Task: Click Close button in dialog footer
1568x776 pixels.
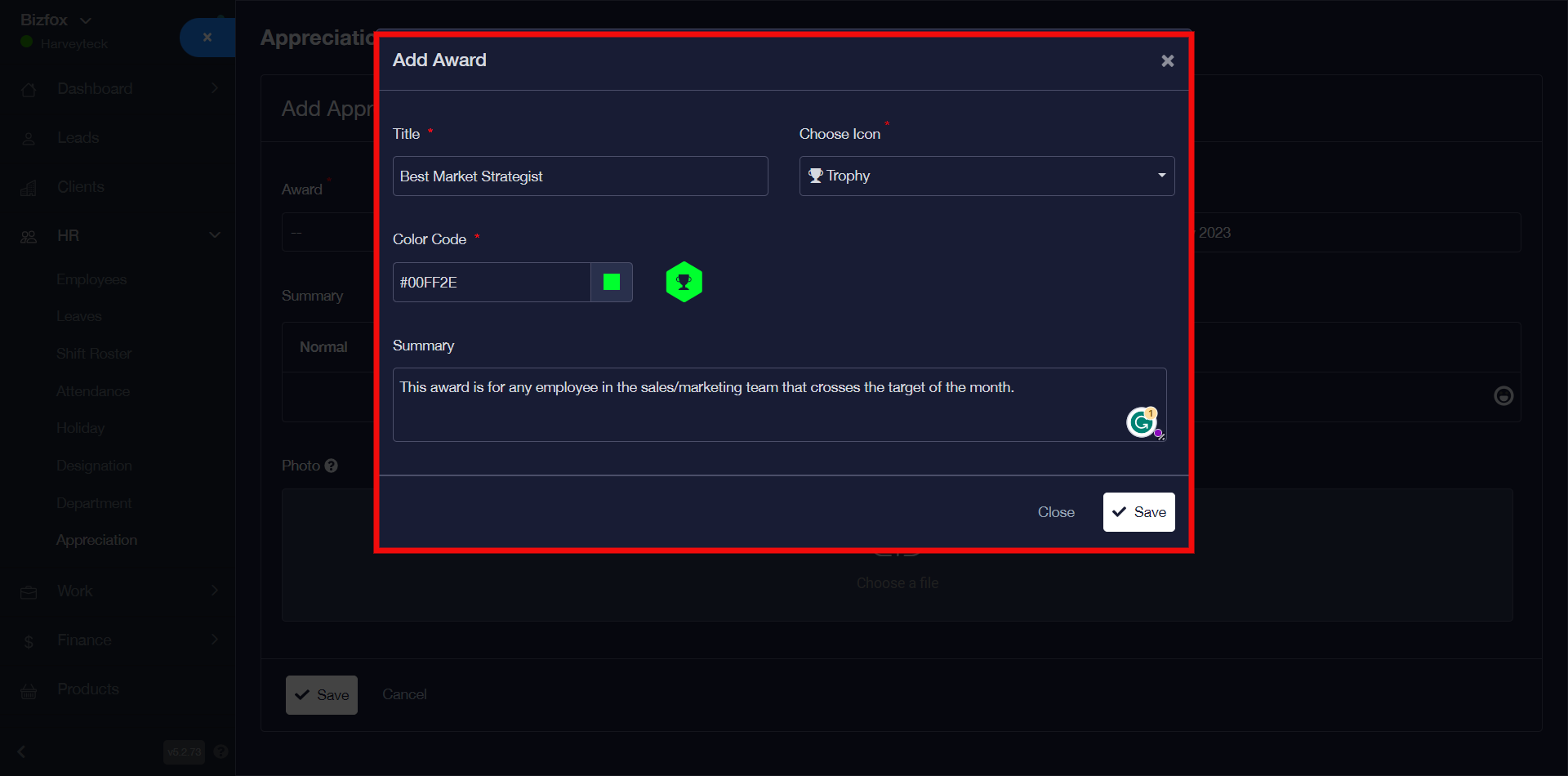Action: click(1055, 512)
